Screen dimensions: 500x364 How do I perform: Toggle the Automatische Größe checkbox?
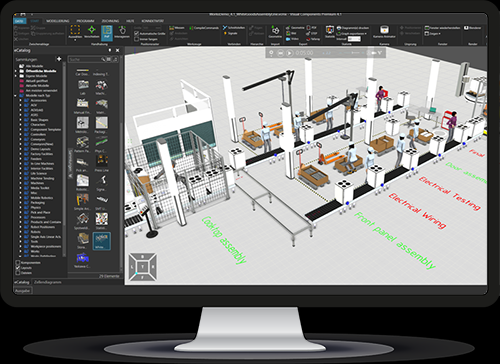tap(136, 34)
